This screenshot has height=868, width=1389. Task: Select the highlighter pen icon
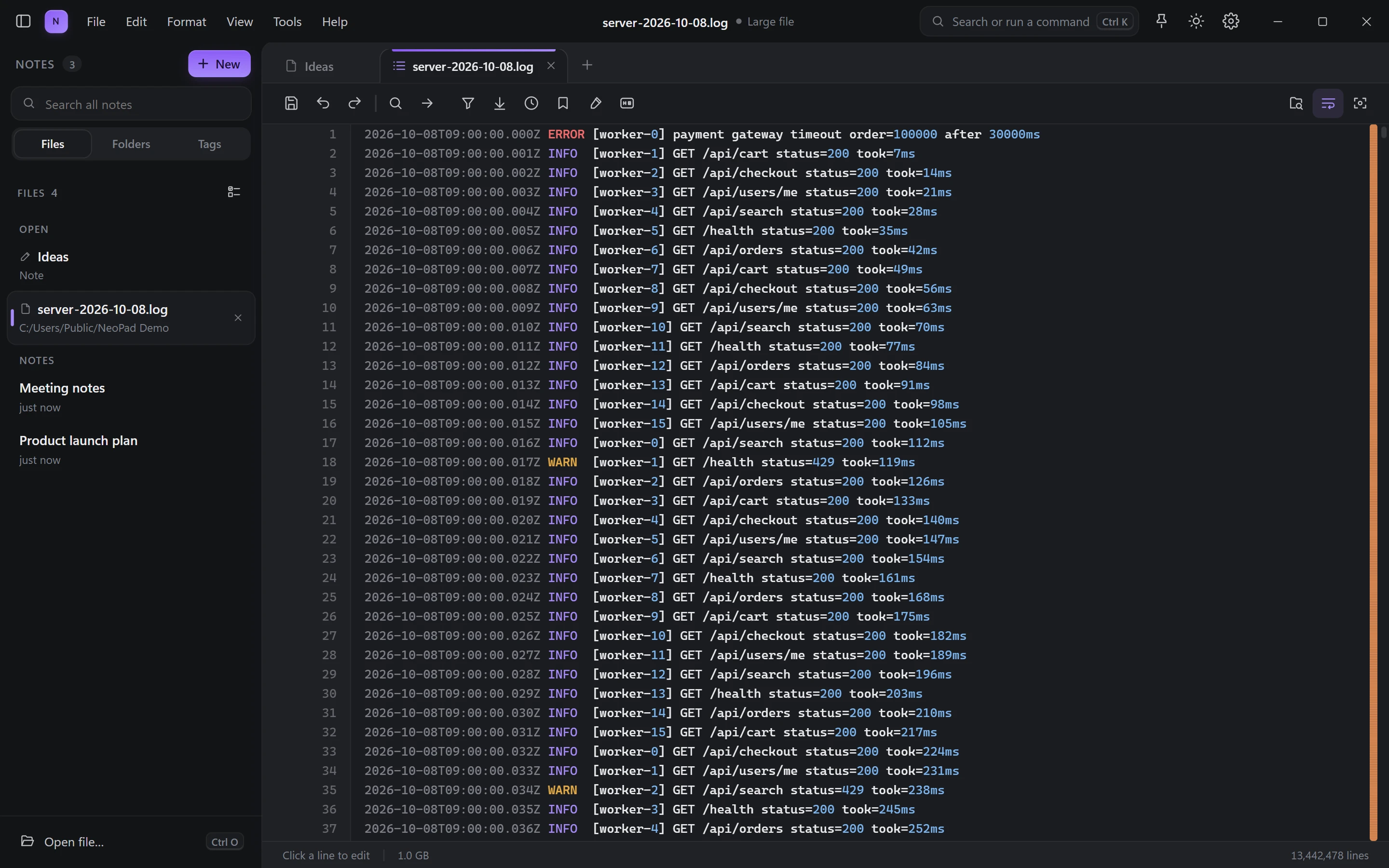[x=595, y=103]
